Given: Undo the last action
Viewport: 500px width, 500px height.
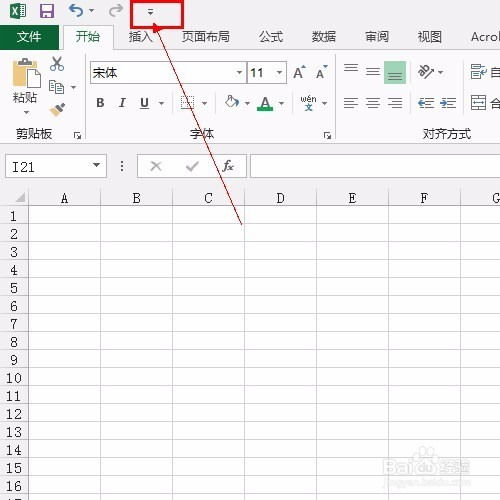Looking at the screenshot, I should coord(76,11).
